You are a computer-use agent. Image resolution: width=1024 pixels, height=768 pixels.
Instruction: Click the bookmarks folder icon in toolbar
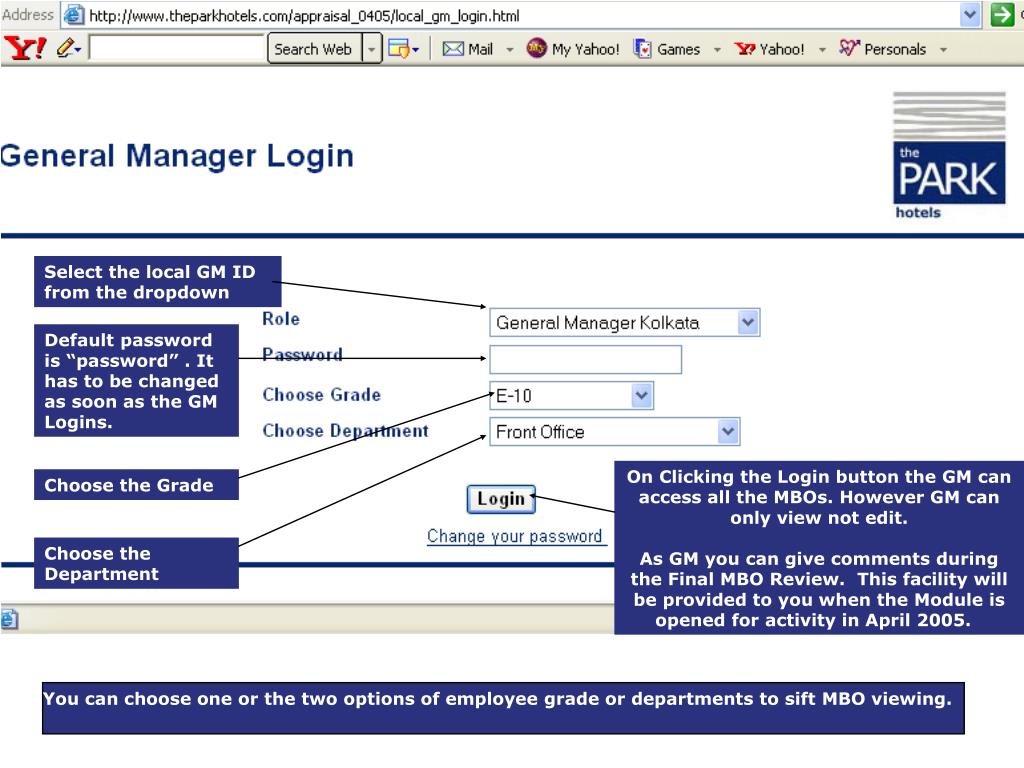[398, 48]
